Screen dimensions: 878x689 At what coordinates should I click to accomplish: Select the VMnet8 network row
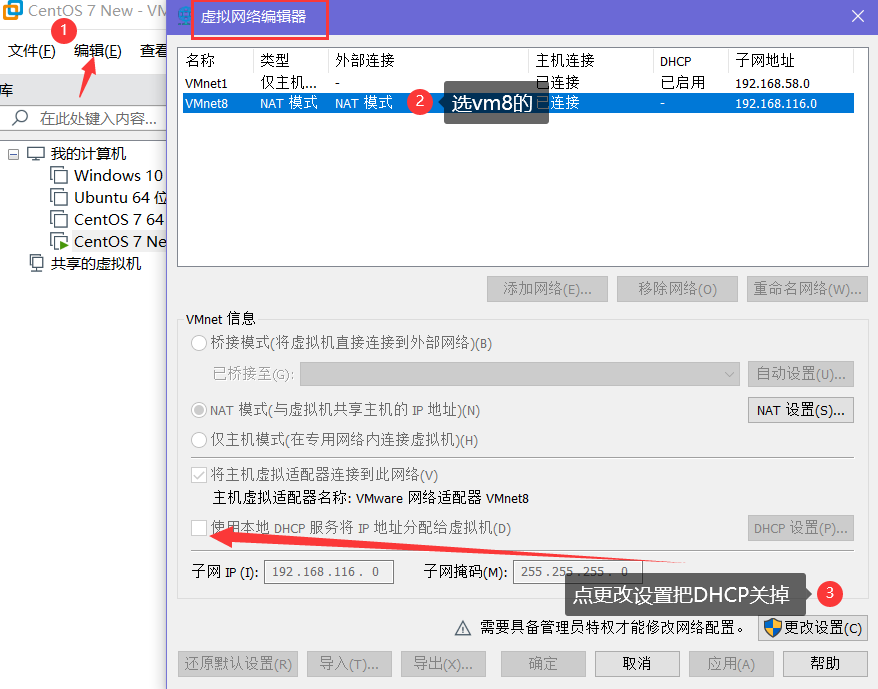[x=518, y=103]
